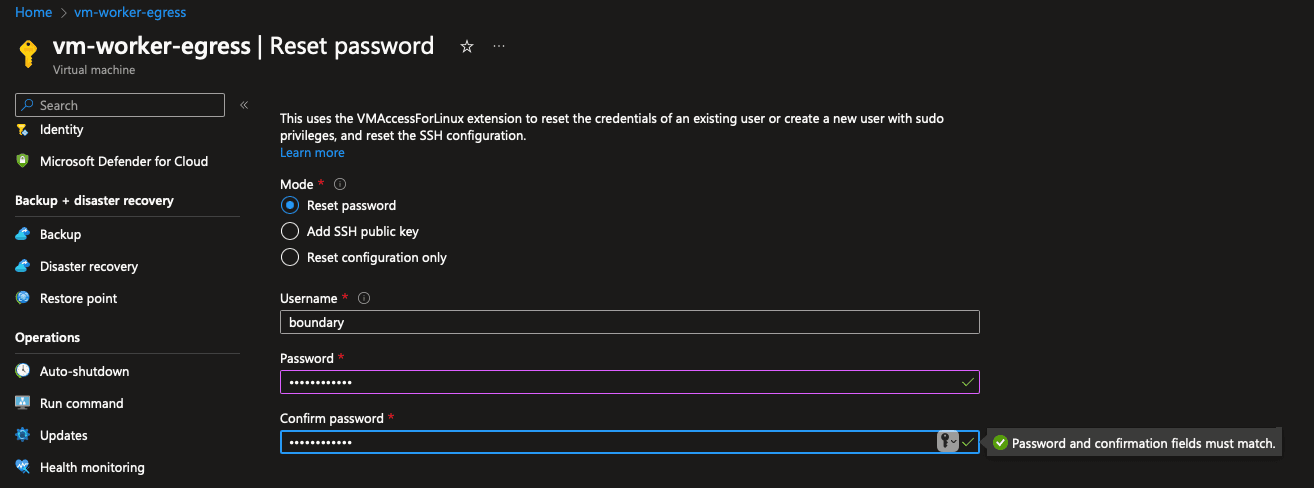Click the Identity sidebar icon

[x=22, y=130]
